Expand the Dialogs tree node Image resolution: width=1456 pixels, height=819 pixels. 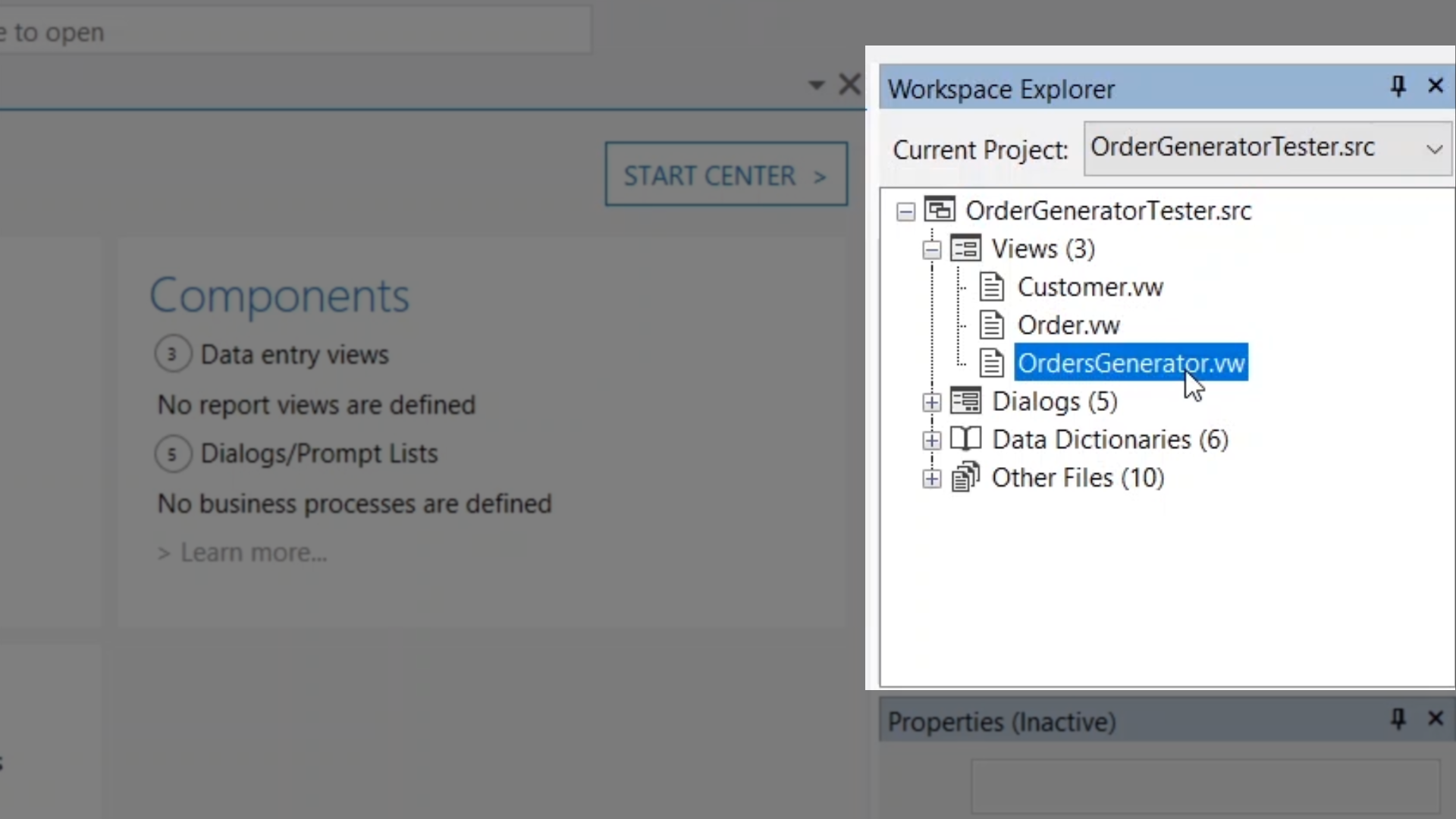(x=932, y=402)
